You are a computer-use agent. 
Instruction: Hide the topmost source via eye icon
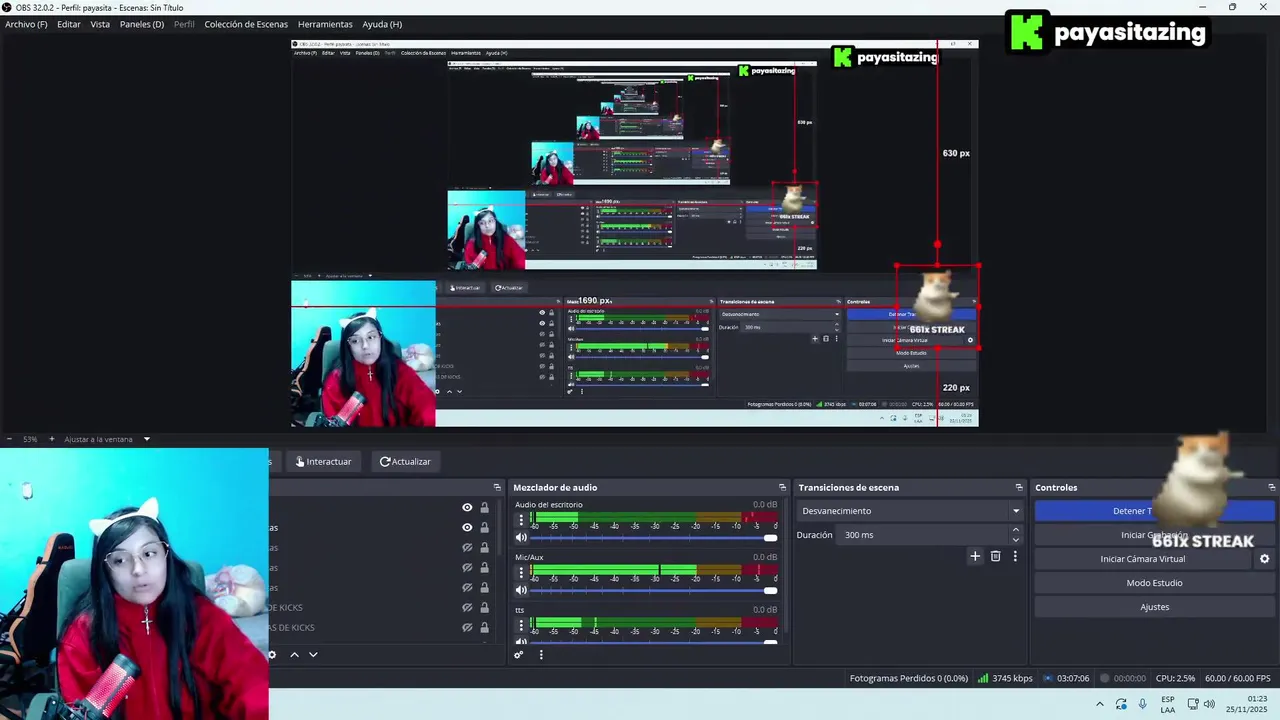click(467, 507)
